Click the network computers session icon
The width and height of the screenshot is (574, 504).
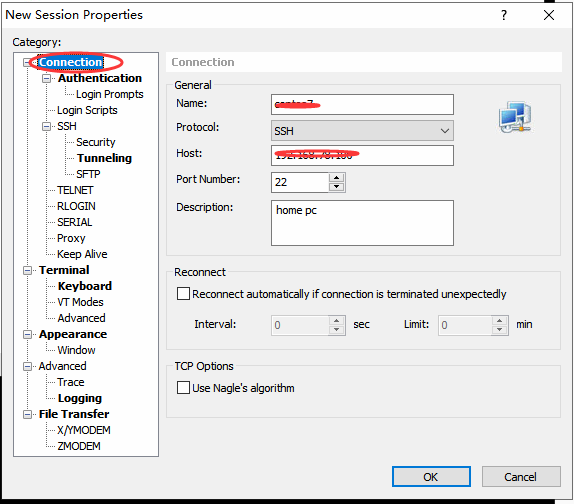515,117
